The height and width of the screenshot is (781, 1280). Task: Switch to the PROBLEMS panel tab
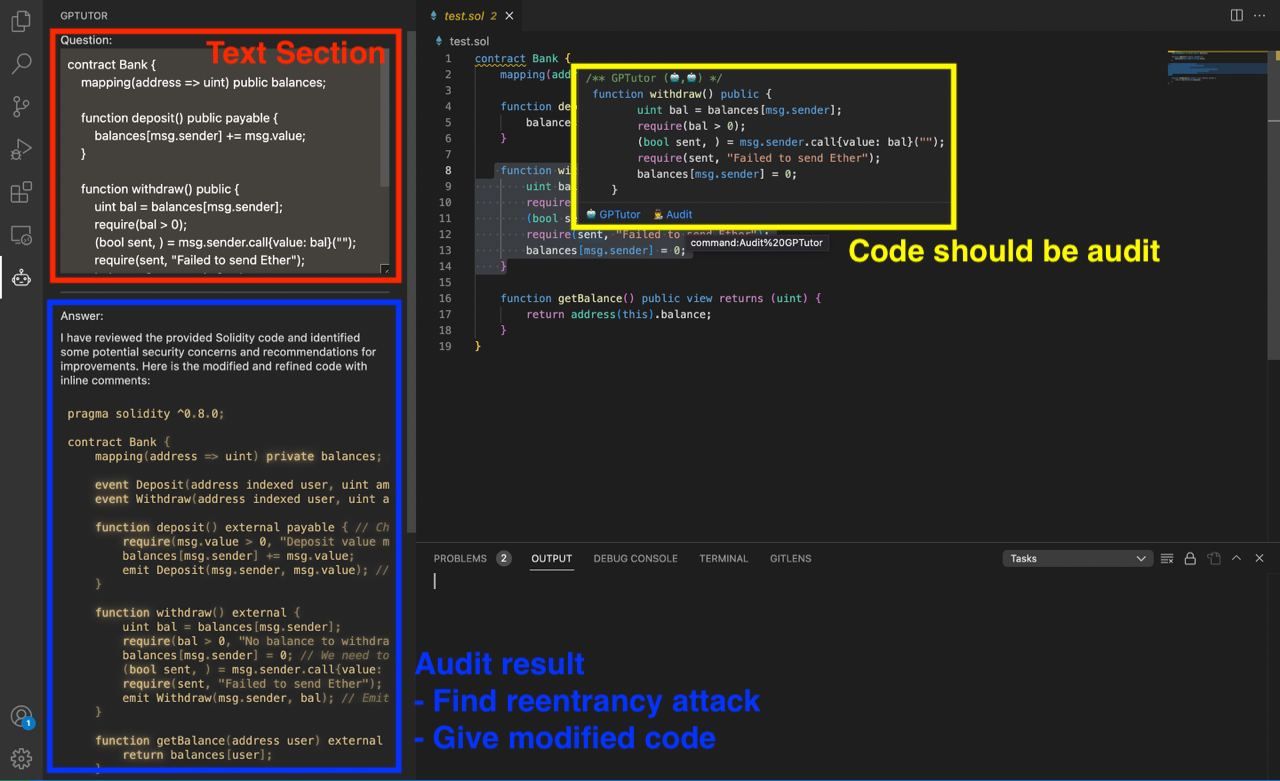pos(460,558)
